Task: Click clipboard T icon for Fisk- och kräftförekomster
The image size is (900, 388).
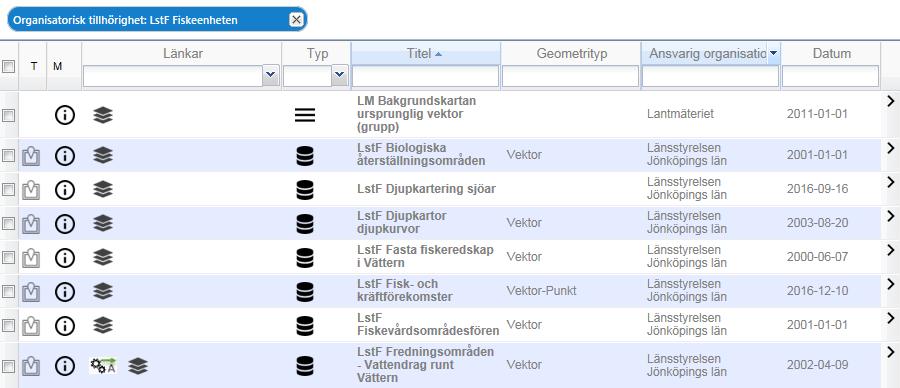Action: [x=31, y=292]
